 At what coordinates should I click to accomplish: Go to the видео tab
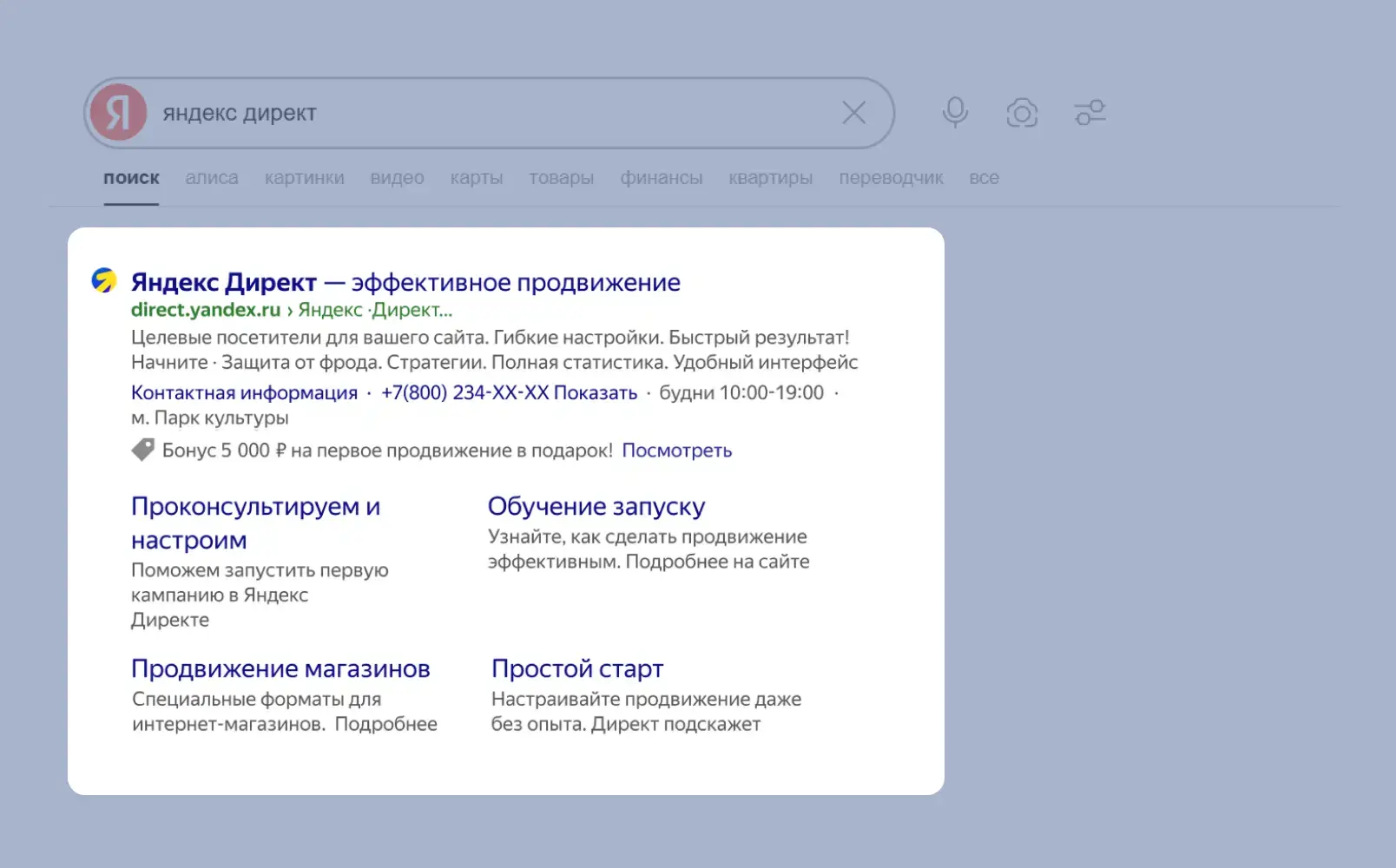coord(398,178)
